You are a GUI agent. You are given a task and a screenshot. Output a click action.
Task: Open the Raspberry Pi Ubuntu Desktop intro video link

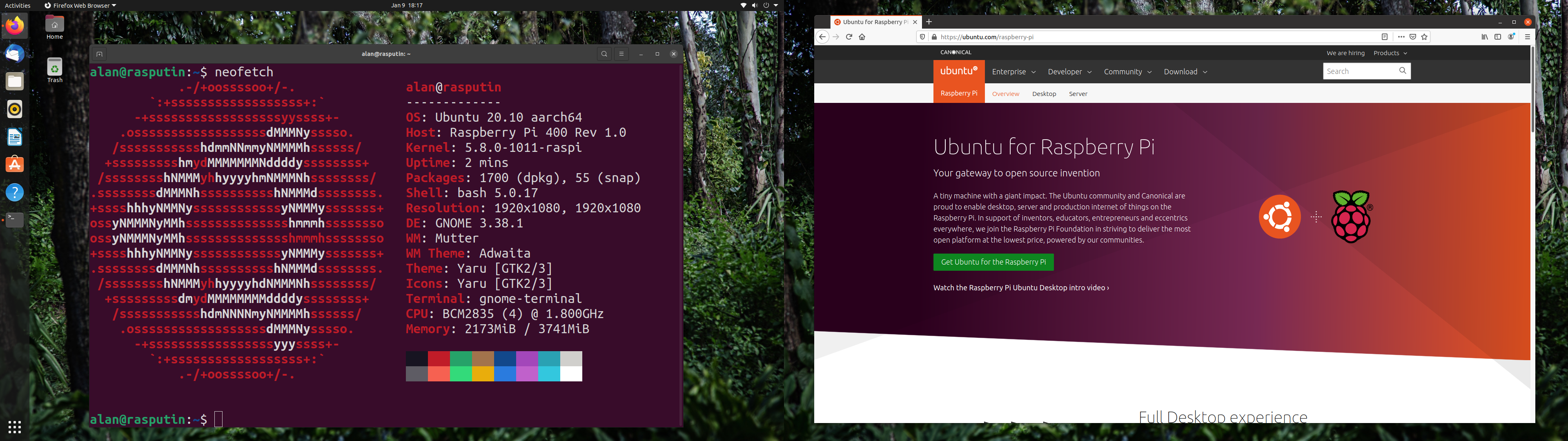pos(1021,288)
